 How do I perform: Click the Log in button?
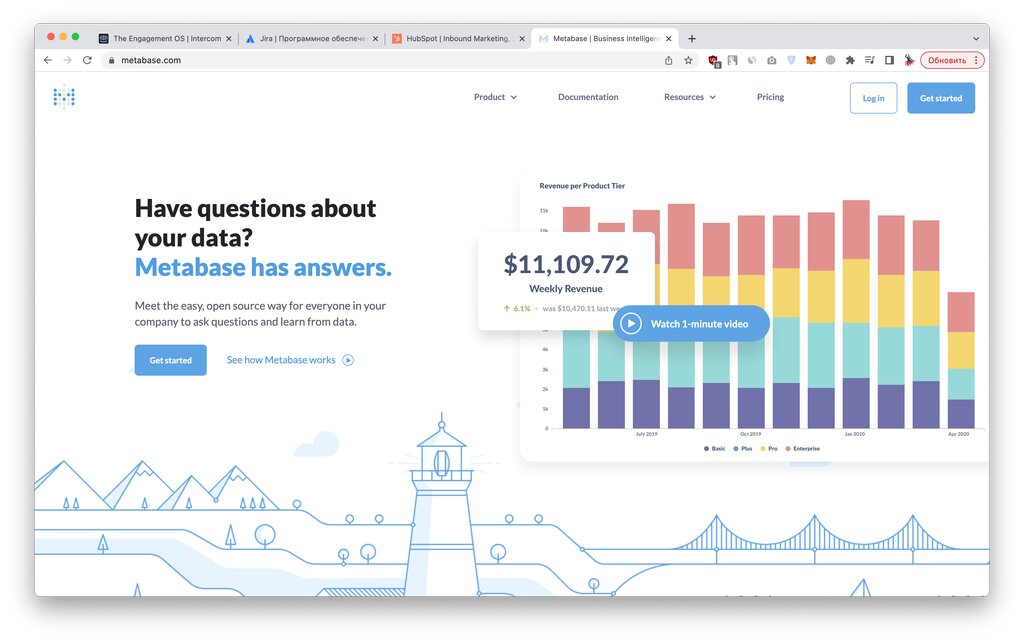(873, 98)
